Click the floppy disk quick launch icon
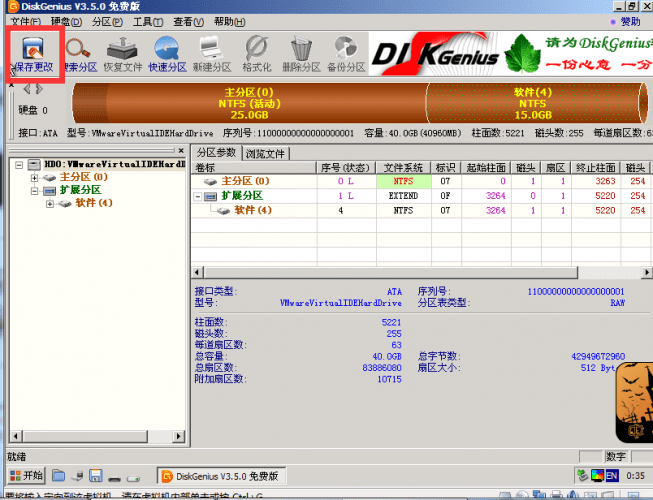 (96, 475)
